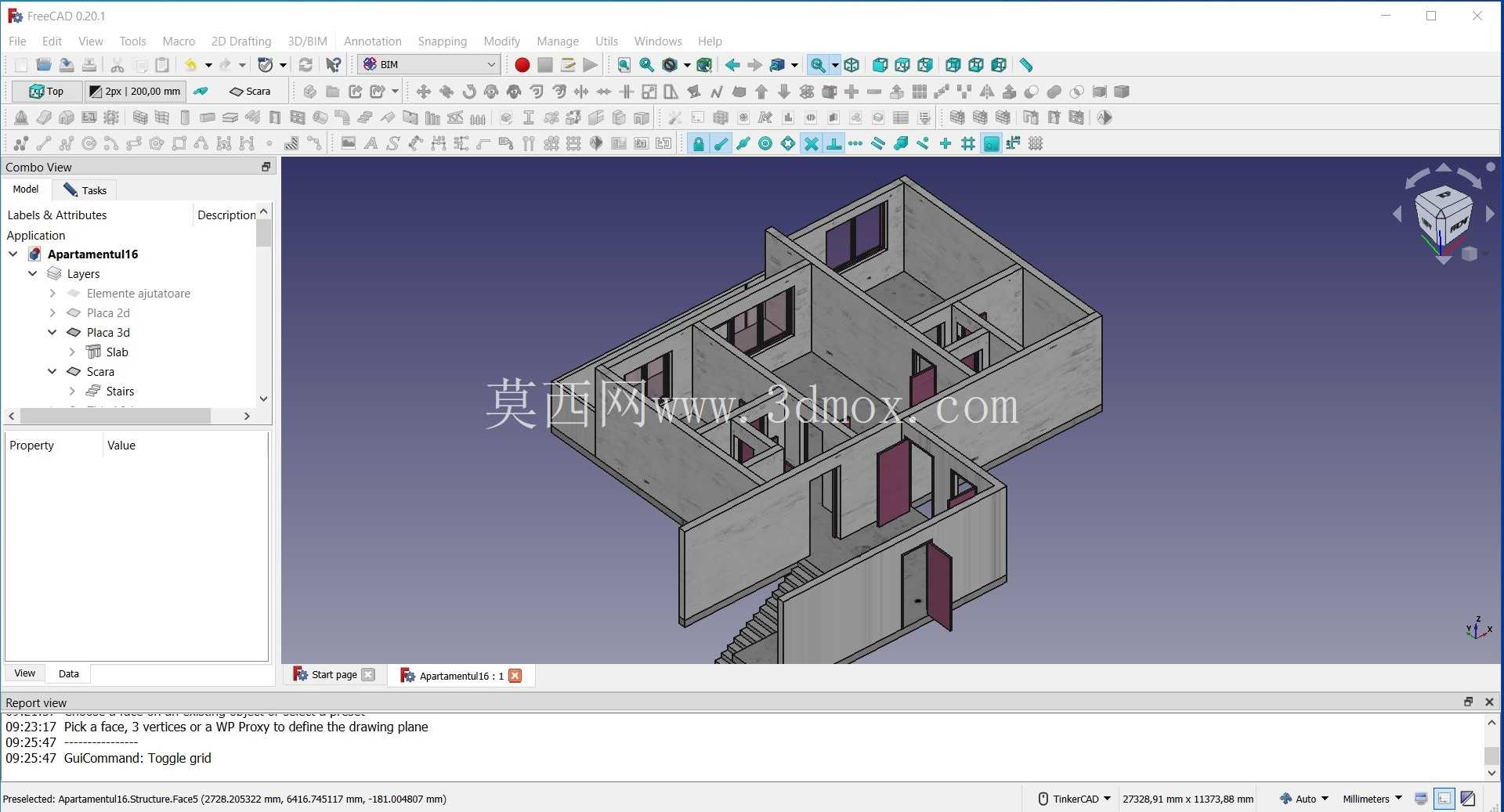Toggle Snap Intersection X icon
This screenshot has width=1504, height=812.
point(812,143)
